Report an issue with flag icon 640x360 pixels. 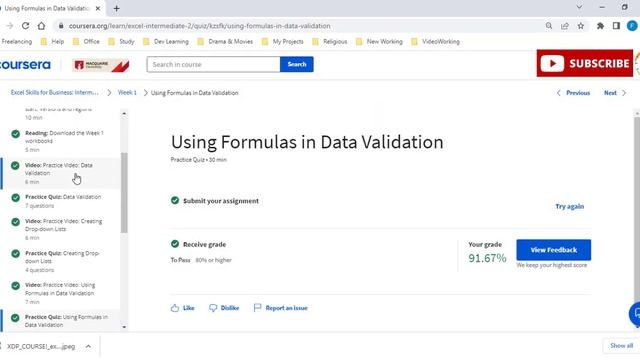coord(281,308)
